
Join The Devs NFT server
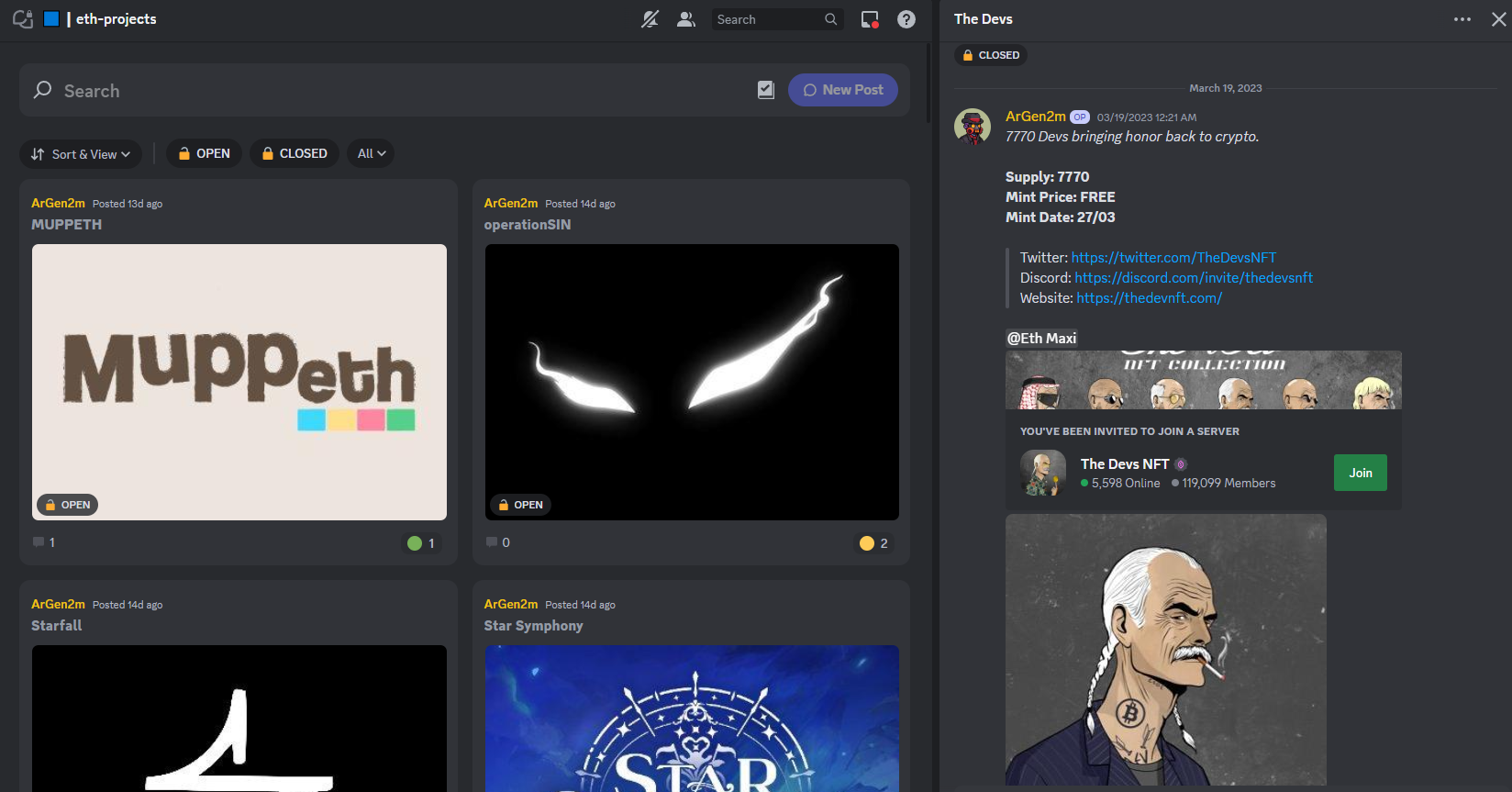tap(1361, 473)
